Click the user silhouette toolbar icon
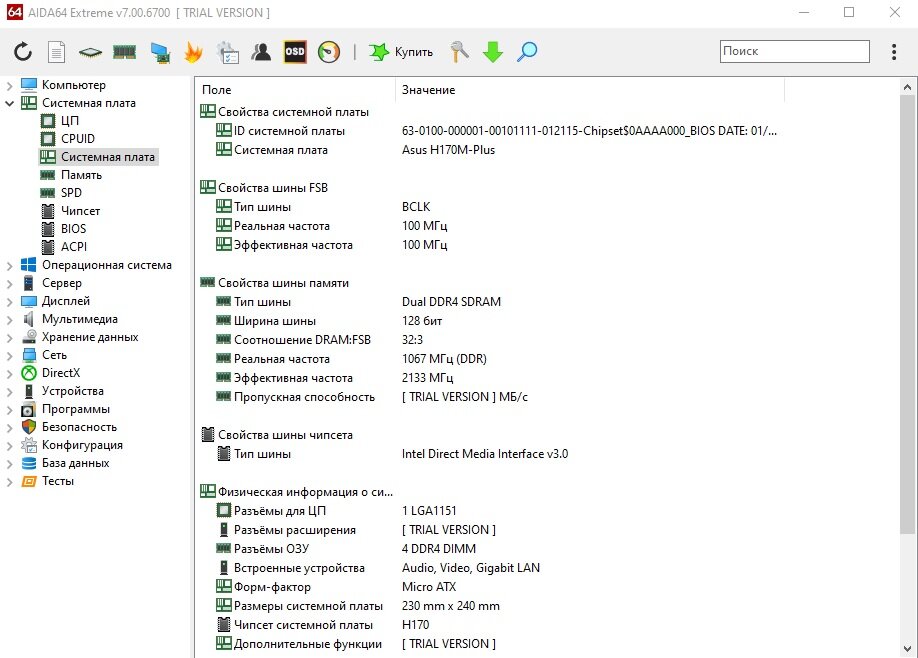Image resolution: width=918 pixels, height=658 pixels. [261, 52]
